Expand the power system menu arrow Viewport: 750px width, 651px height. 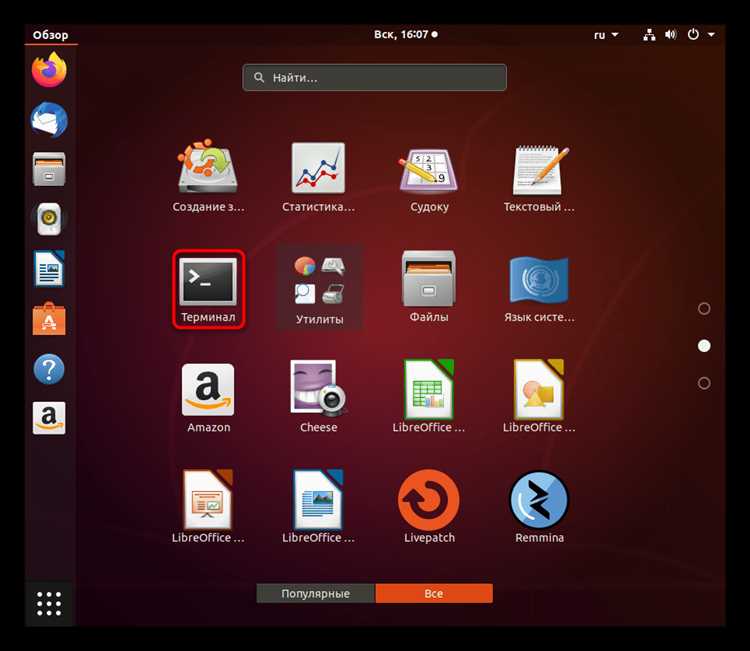pos(711,34)
